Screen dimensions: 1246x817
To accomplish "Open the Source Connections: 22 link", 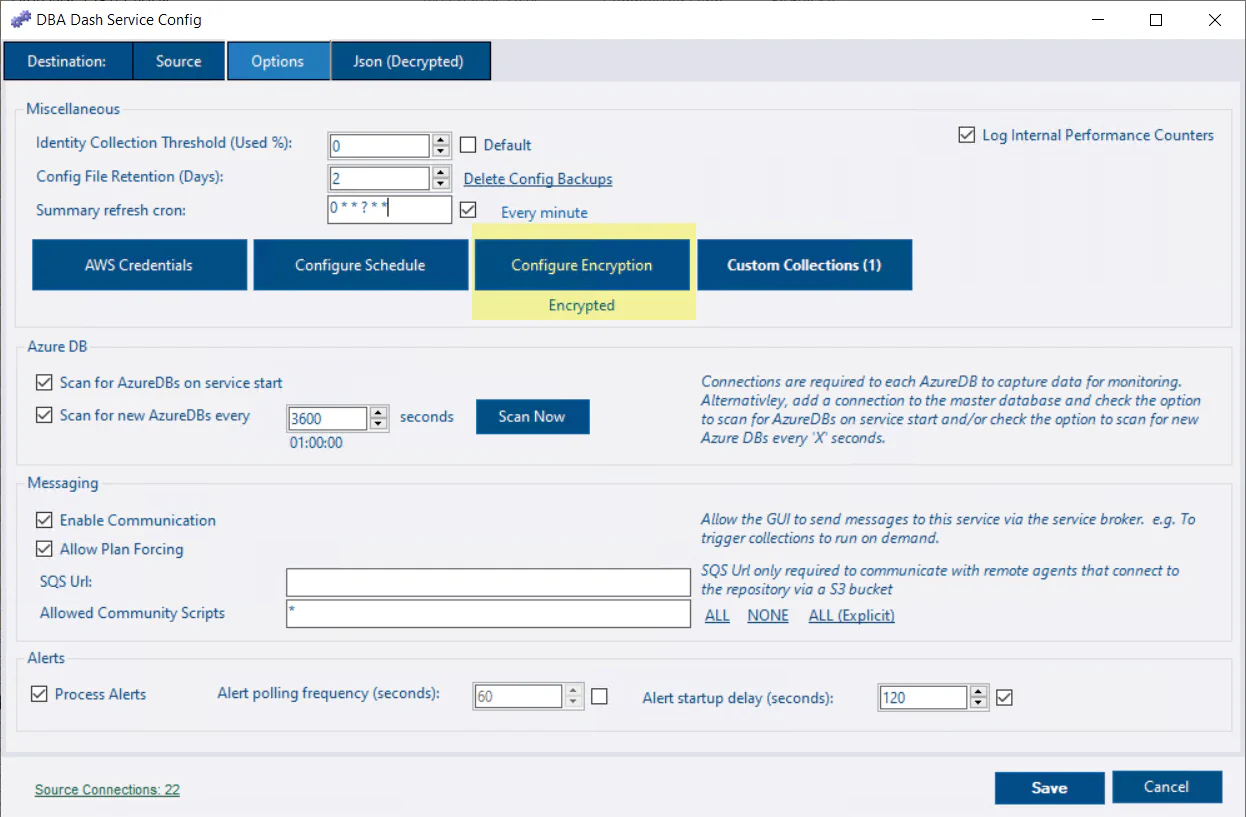I will coord(106,789).
